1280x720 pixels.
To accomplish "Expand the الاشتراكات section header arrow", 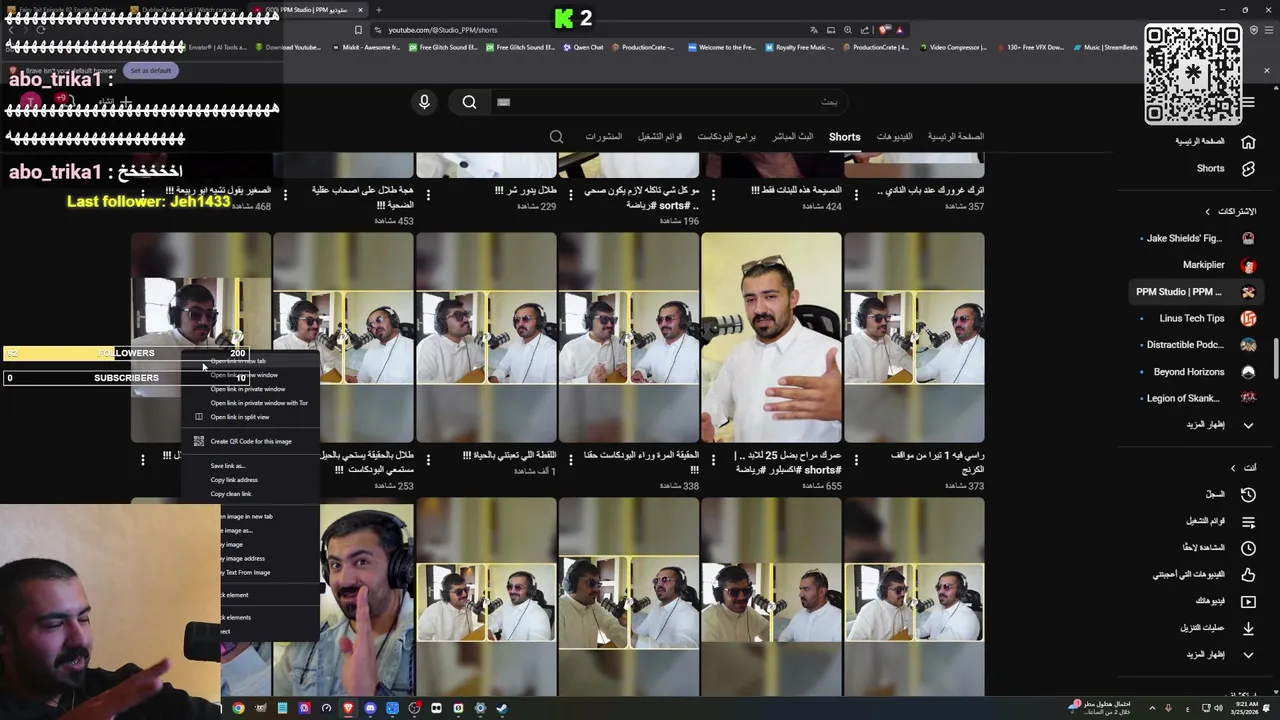I will [x=1207, y=212].
